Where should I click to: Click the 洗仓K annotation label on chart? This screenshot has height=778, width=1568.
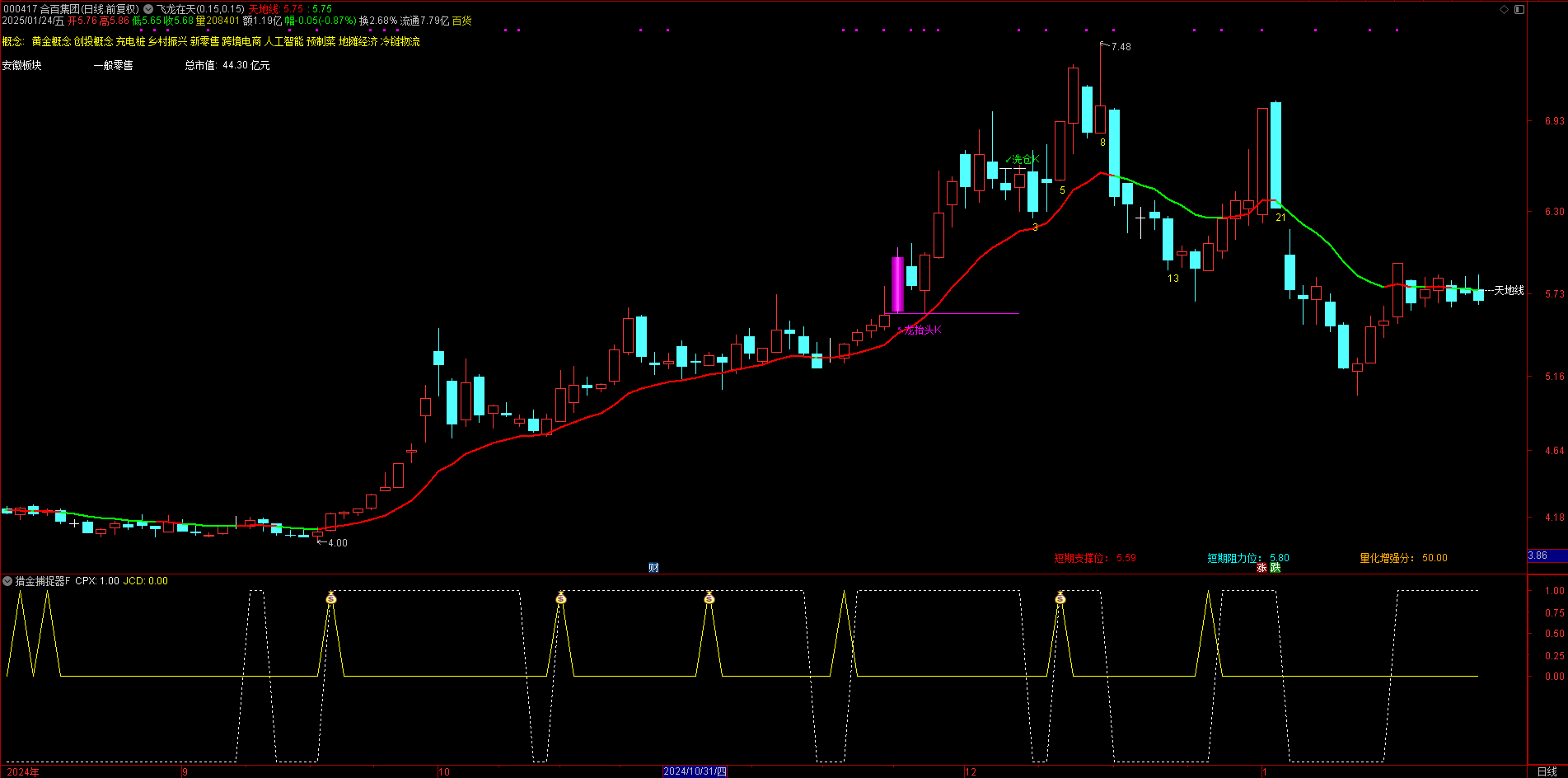tap(1023, 159)
